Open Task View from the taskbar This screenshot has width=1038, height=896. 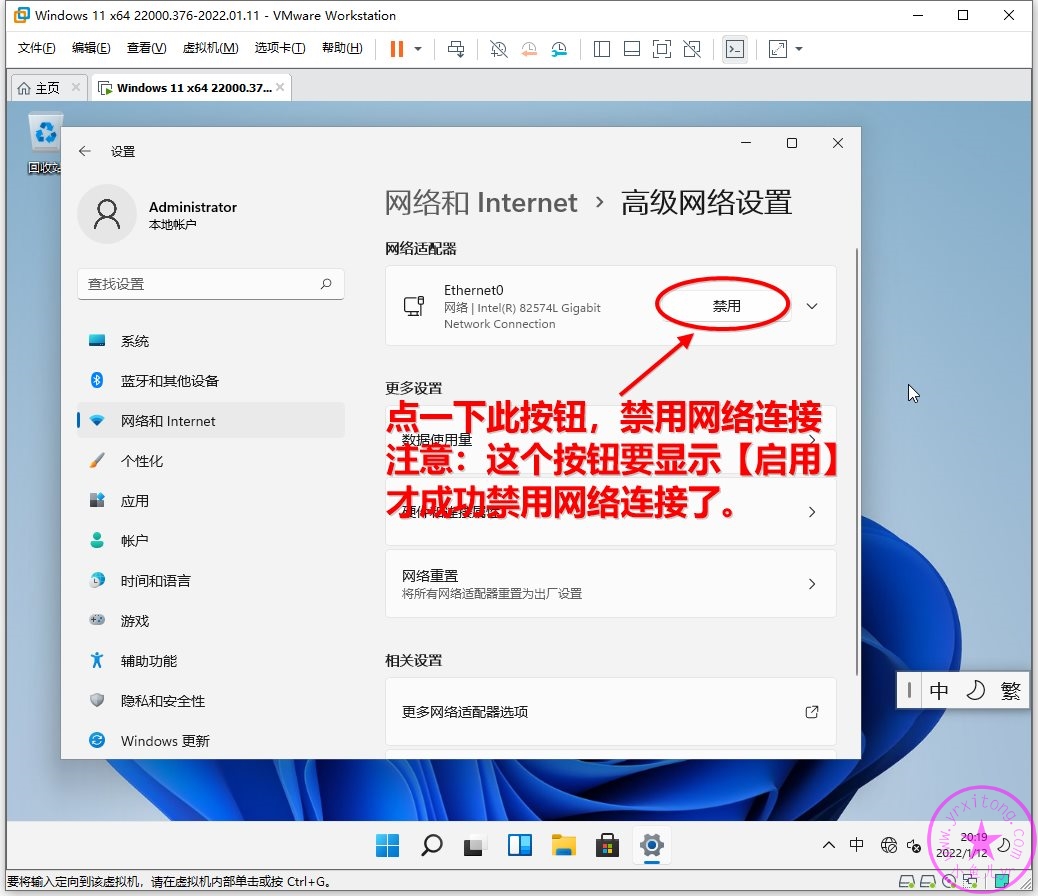[x=475, y=846]
